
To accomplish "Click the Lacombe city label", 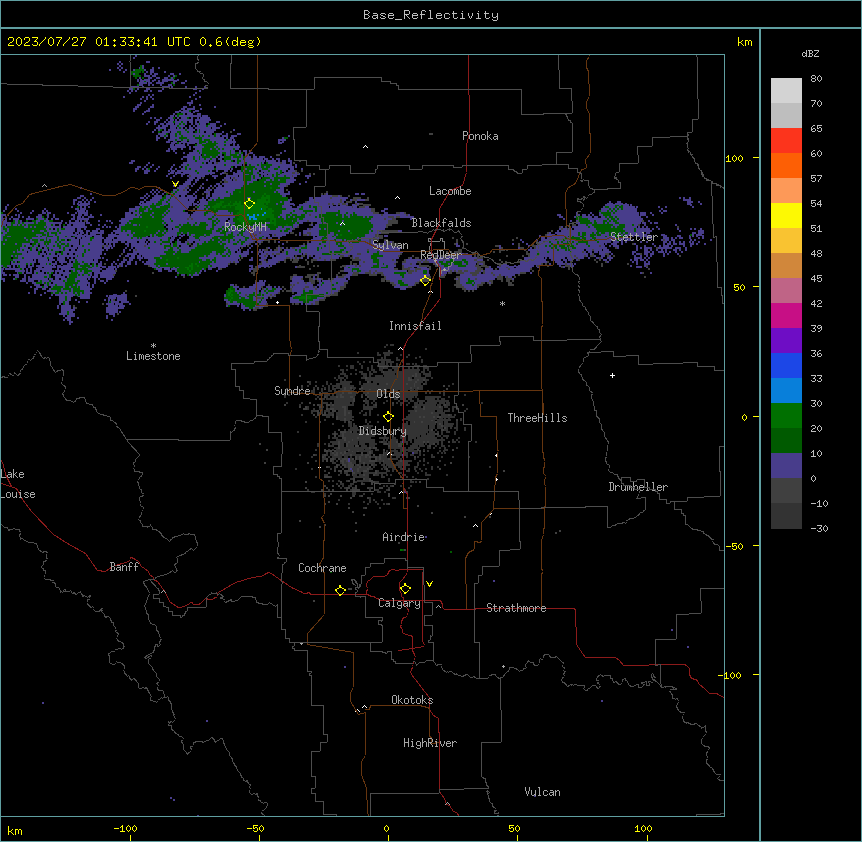I will [450, 191].
